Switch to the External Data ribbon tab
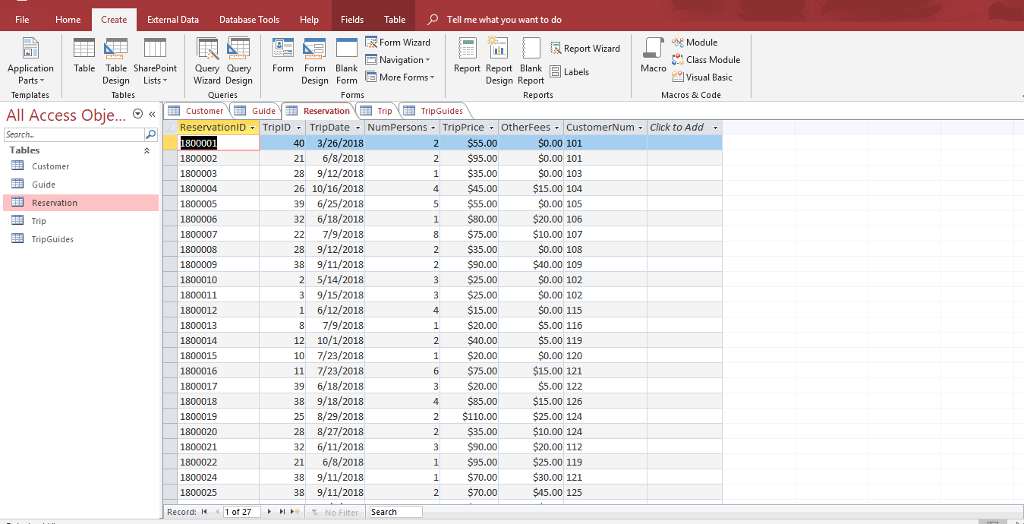 [x=172, y=19]
